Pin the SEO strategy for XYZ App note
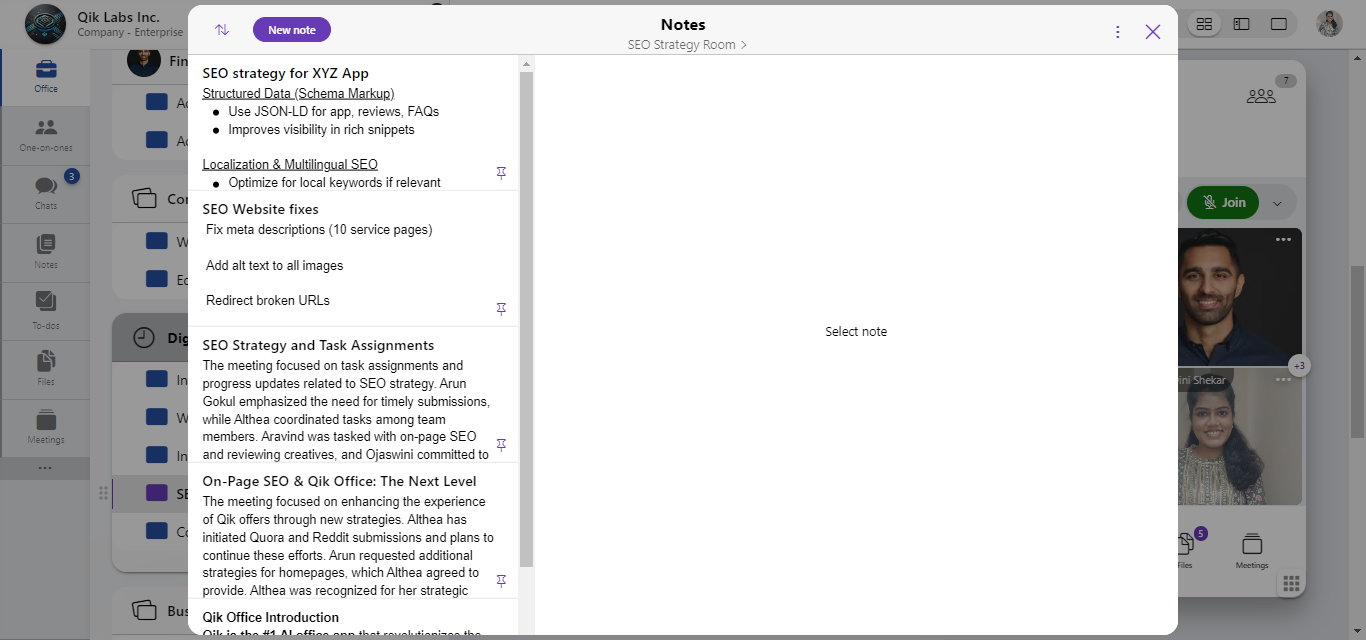 [502, 173]
